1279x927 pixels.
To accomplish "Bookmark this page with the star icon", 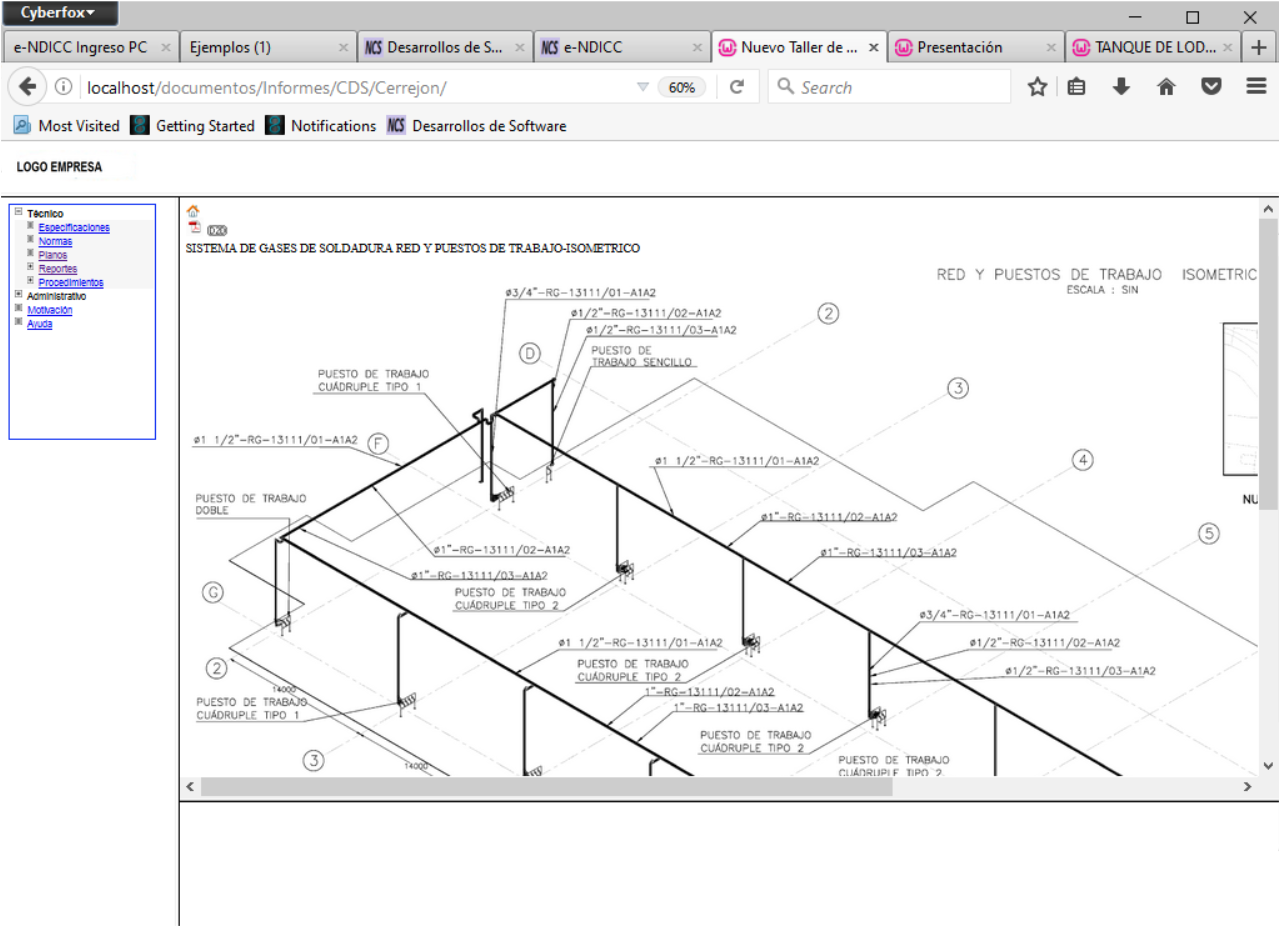I will click(x=1037, y=87).
